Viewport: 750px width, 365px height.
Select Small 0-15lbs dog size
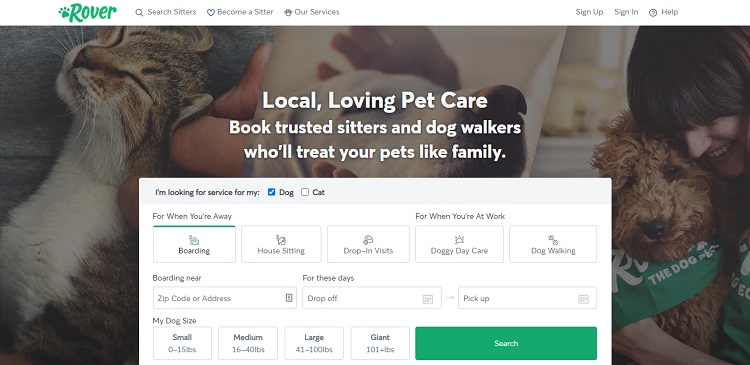182,343
